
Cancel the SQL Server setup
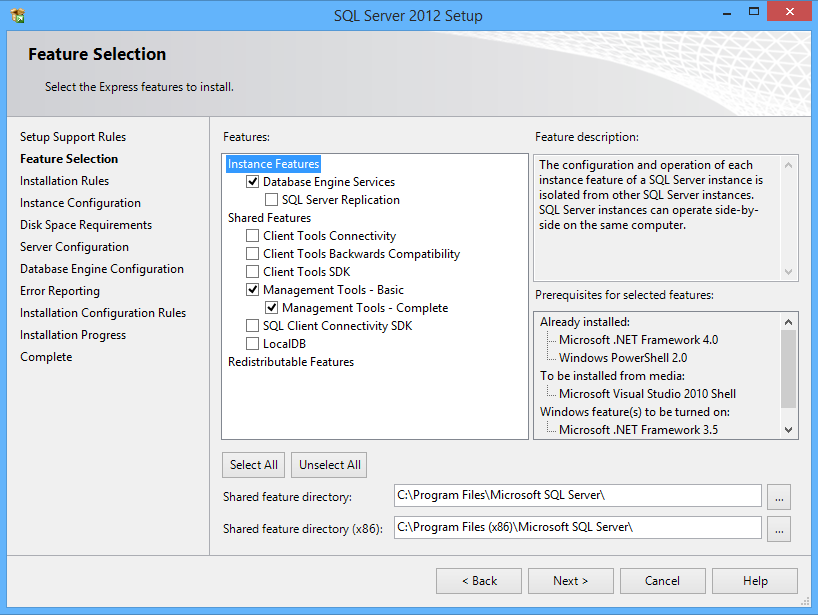pos(663,581)
